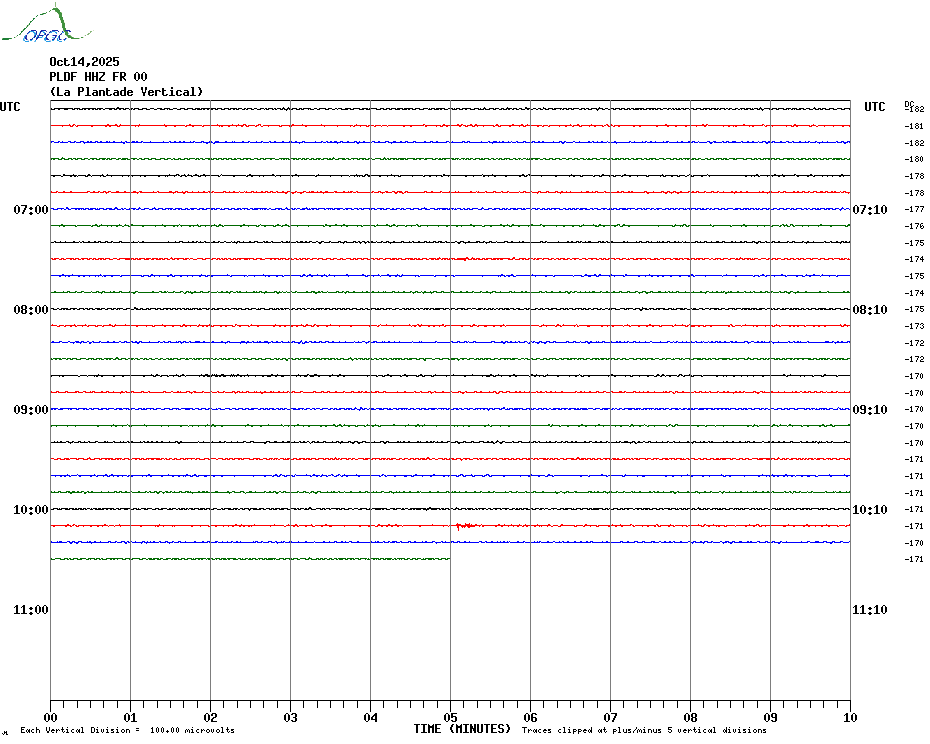Image resolution: width=930 pixels, height=744 pixels.
Task: Click the (La Plantade Vertical) label
Action: [126, 92]
